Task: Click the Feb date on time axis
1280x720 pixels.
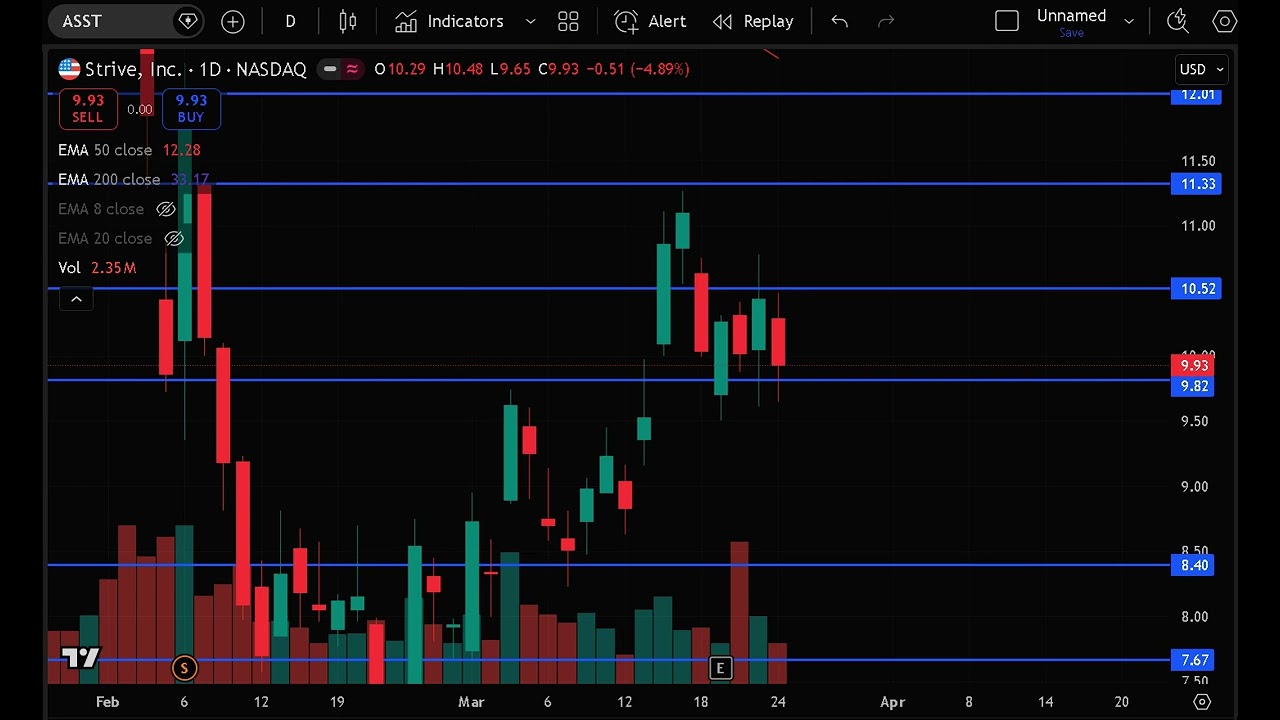Action: click(x=107, y=702)
